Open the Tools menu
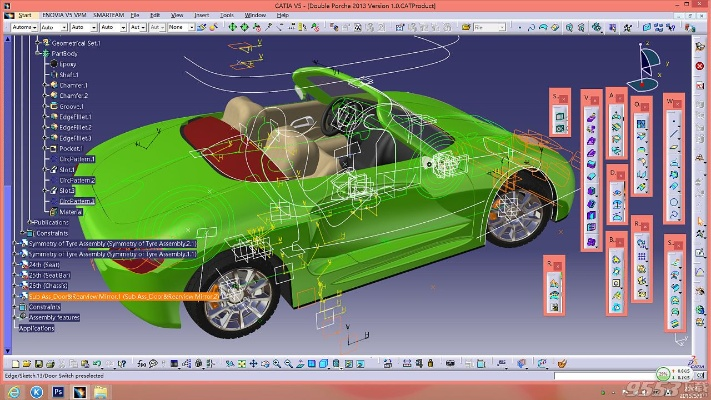Screen dimensions: 711x400 225,15
